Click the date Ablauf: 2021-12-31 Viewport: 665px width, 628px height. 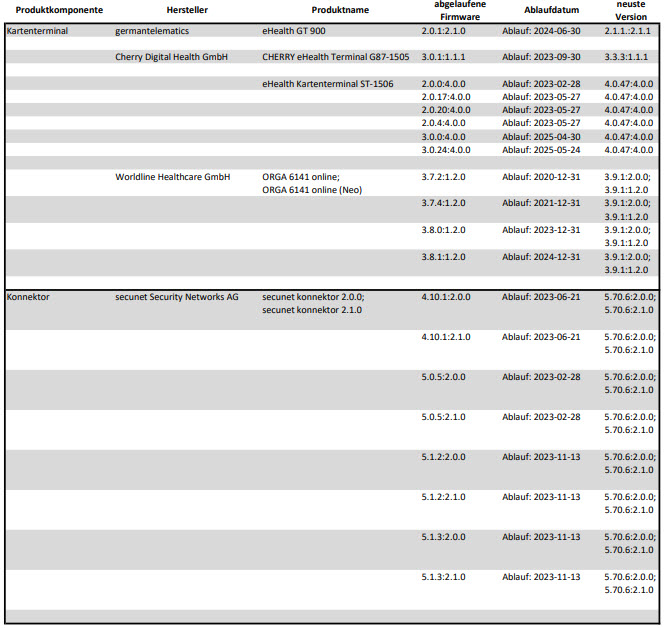click(x=541, y=203)
